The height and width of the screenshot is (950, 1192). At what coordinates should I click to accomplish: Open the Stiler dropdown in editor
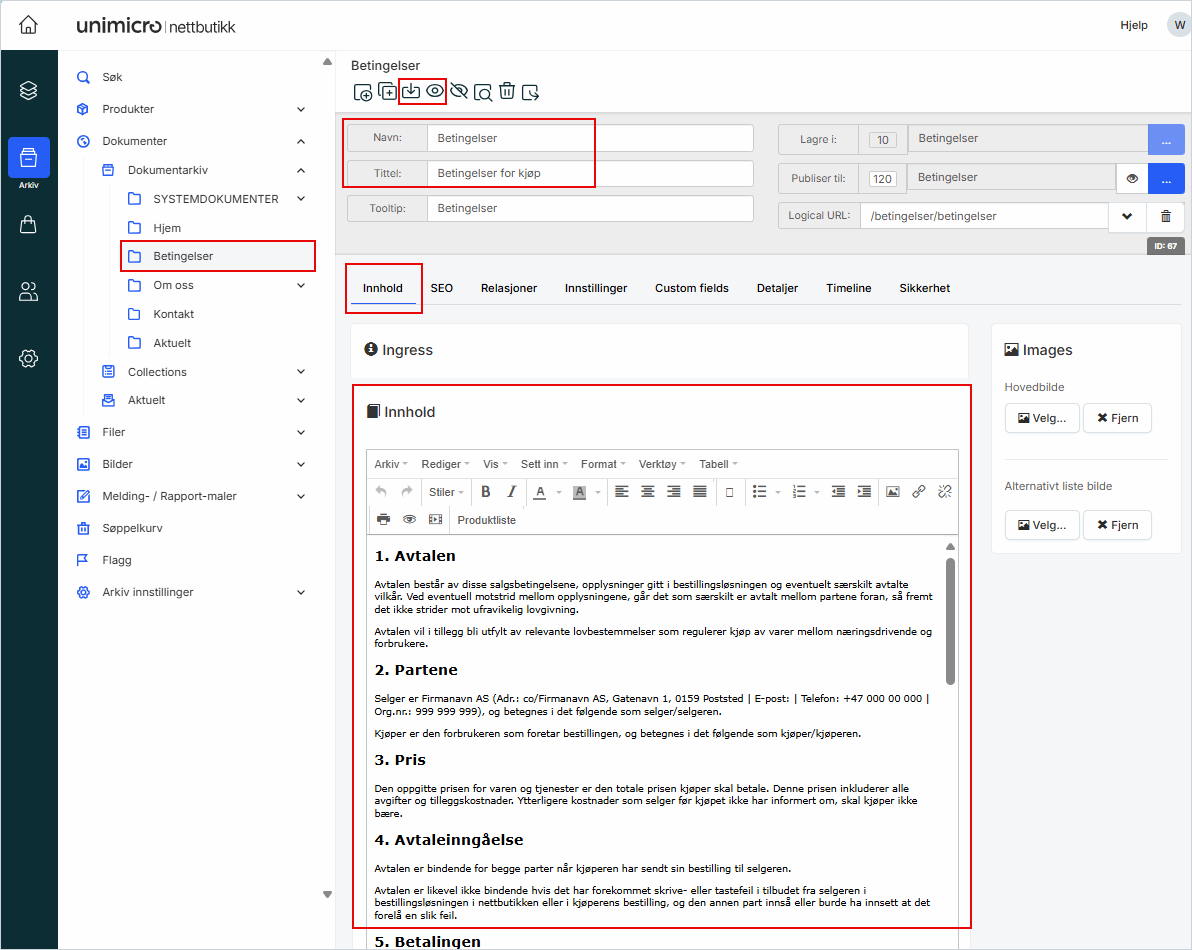tap(446, 492)
